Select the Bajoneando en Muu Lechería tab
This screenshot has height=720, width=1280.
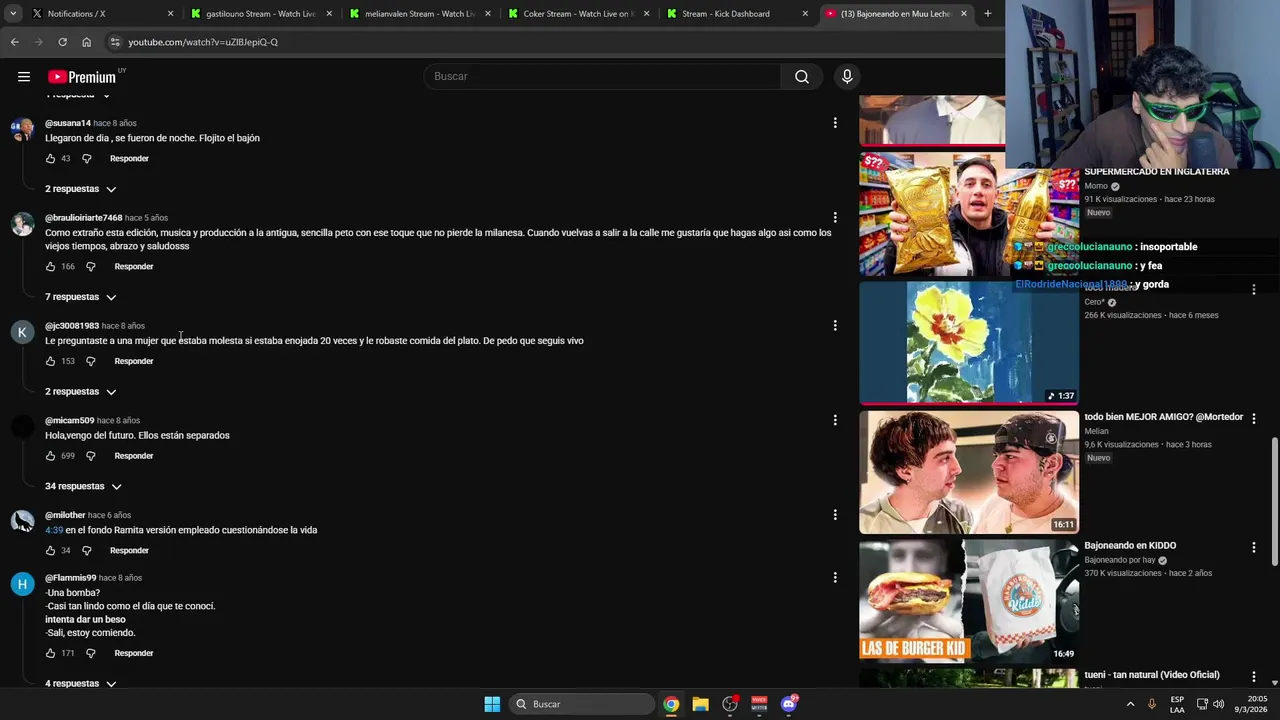tap(896, 14)
